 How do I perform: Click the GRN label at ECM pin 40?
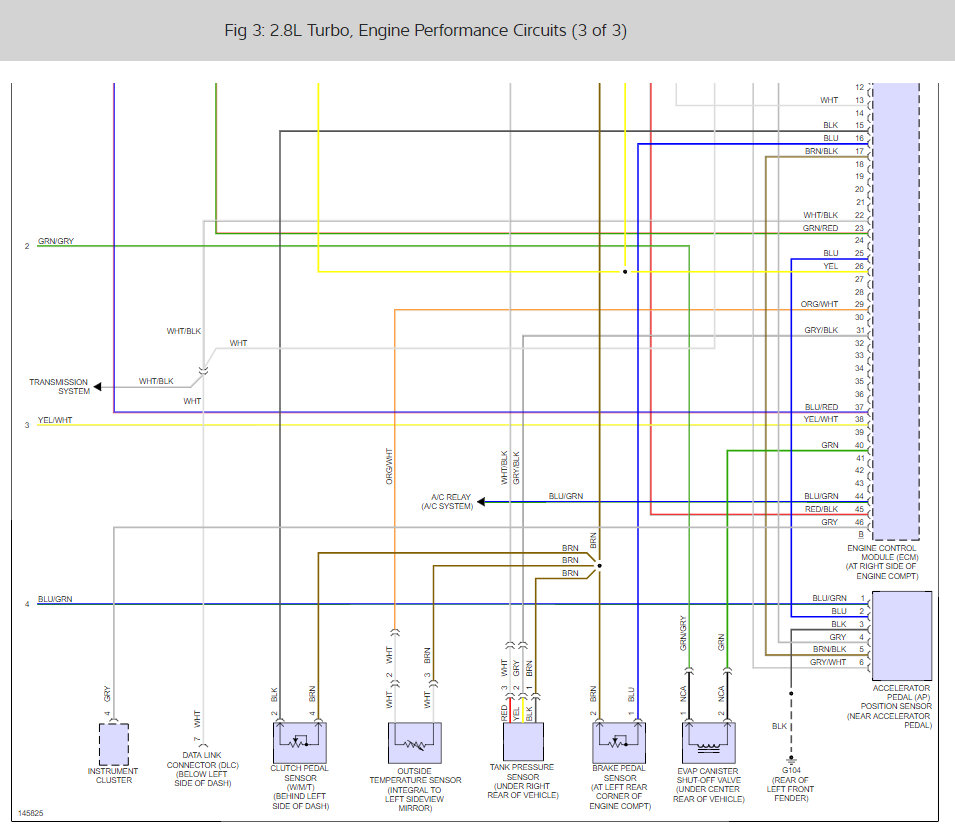point(830,445)
